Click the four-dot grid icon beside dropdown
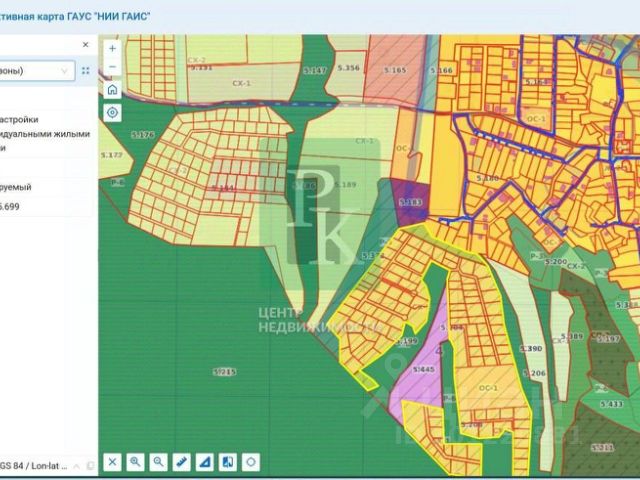The height and width of the screenshot is (480, 640). click(85, 71)
